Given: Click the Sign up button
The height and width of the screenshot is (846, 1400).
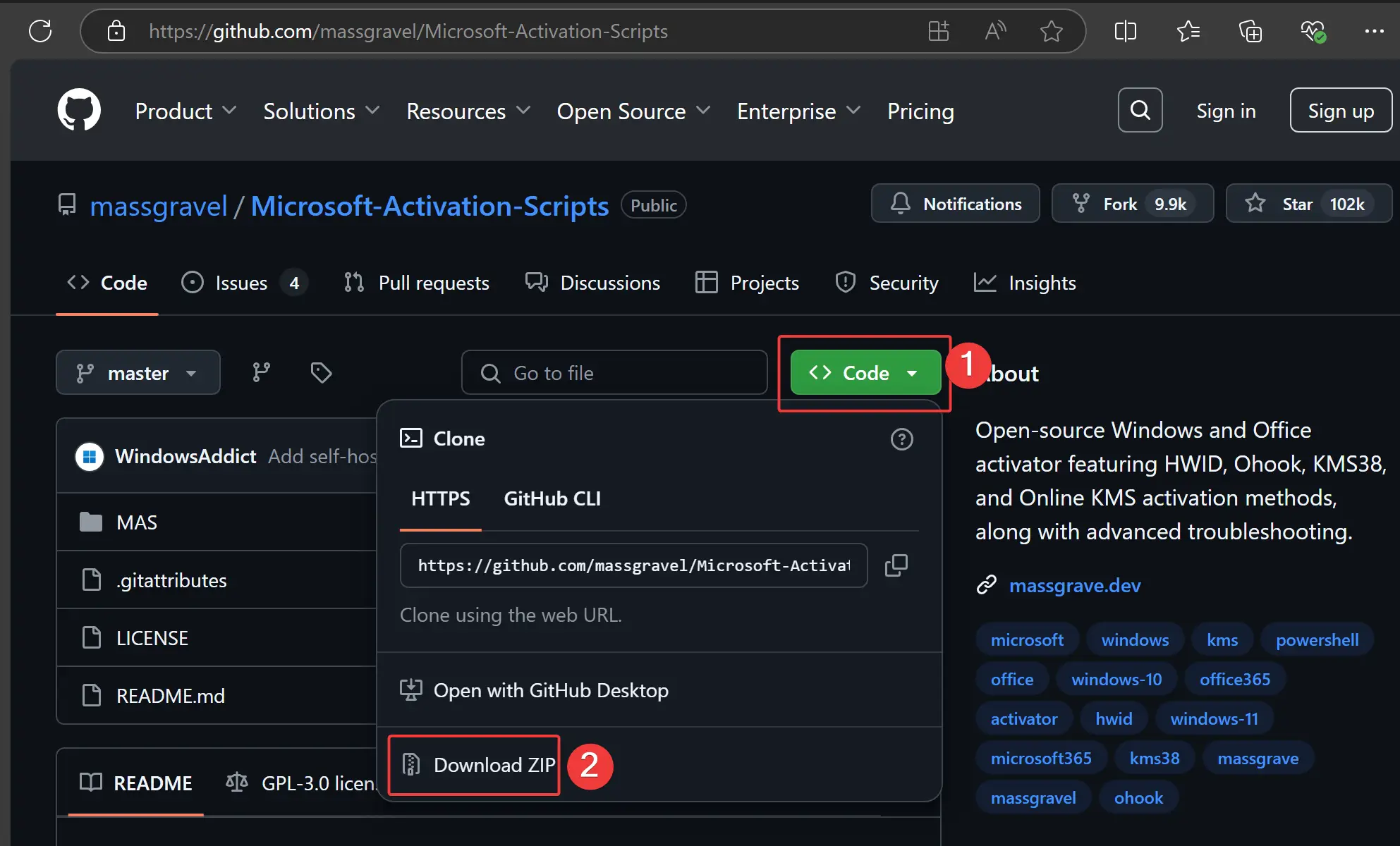Looking at the screenshot, I should (x=1339, y=110).
